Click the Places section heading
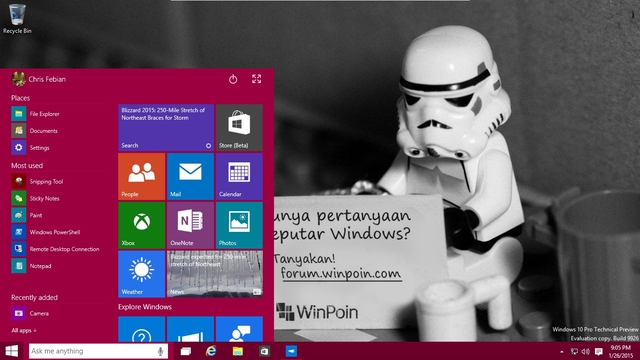This screenshot has width=640, height=360. point(20,98)
